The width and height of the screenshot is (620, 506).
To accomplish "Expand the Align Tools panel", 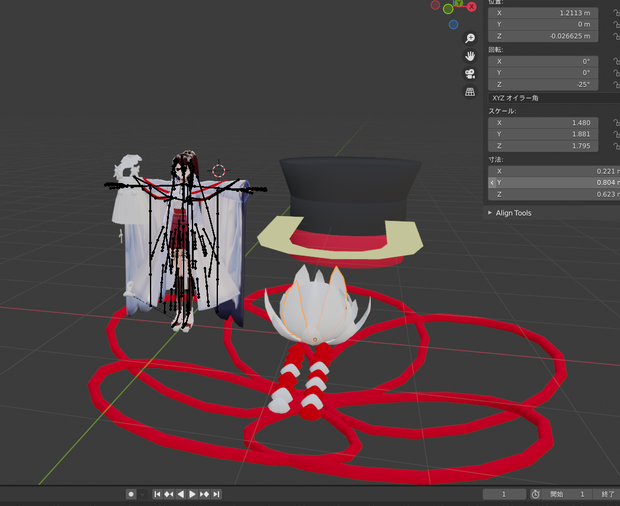I will [x=513, y=213].
